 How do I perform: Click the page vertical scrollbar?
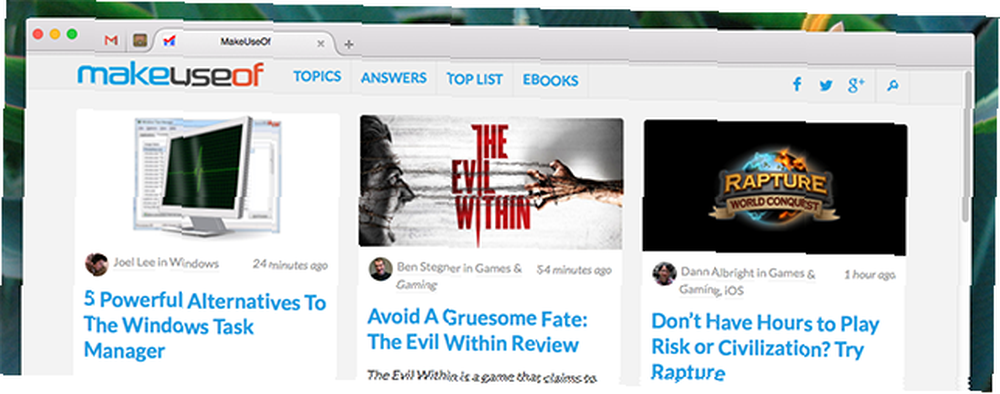coord(966,147)
